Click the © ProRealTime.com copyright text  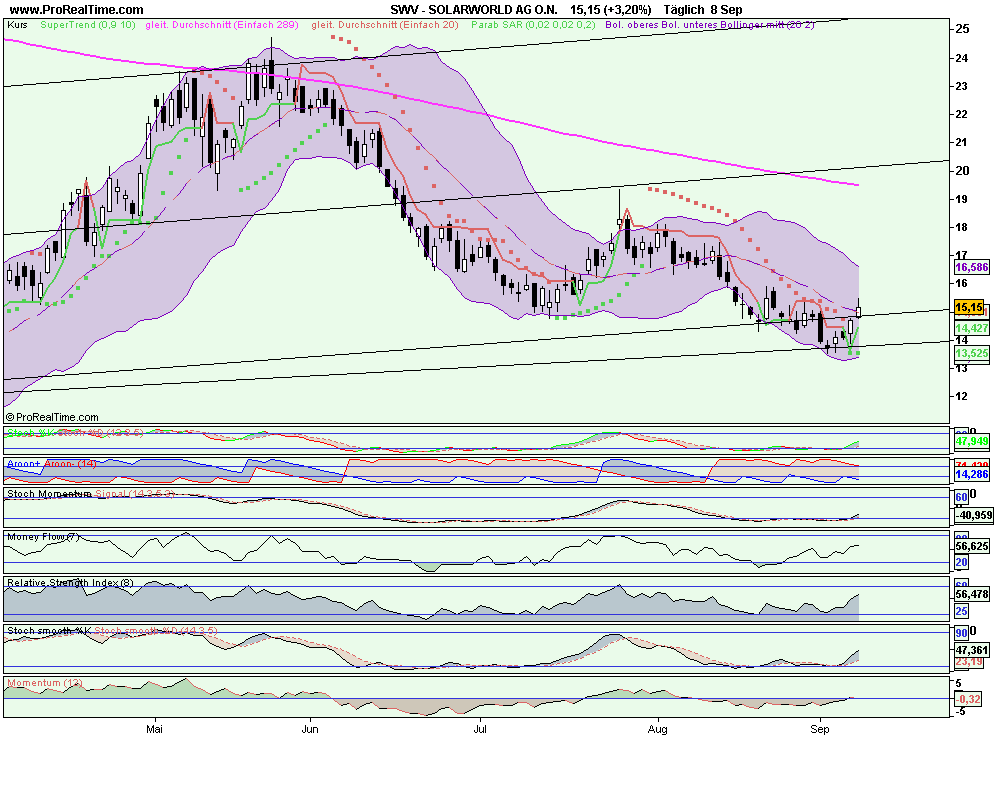(52, 417)
